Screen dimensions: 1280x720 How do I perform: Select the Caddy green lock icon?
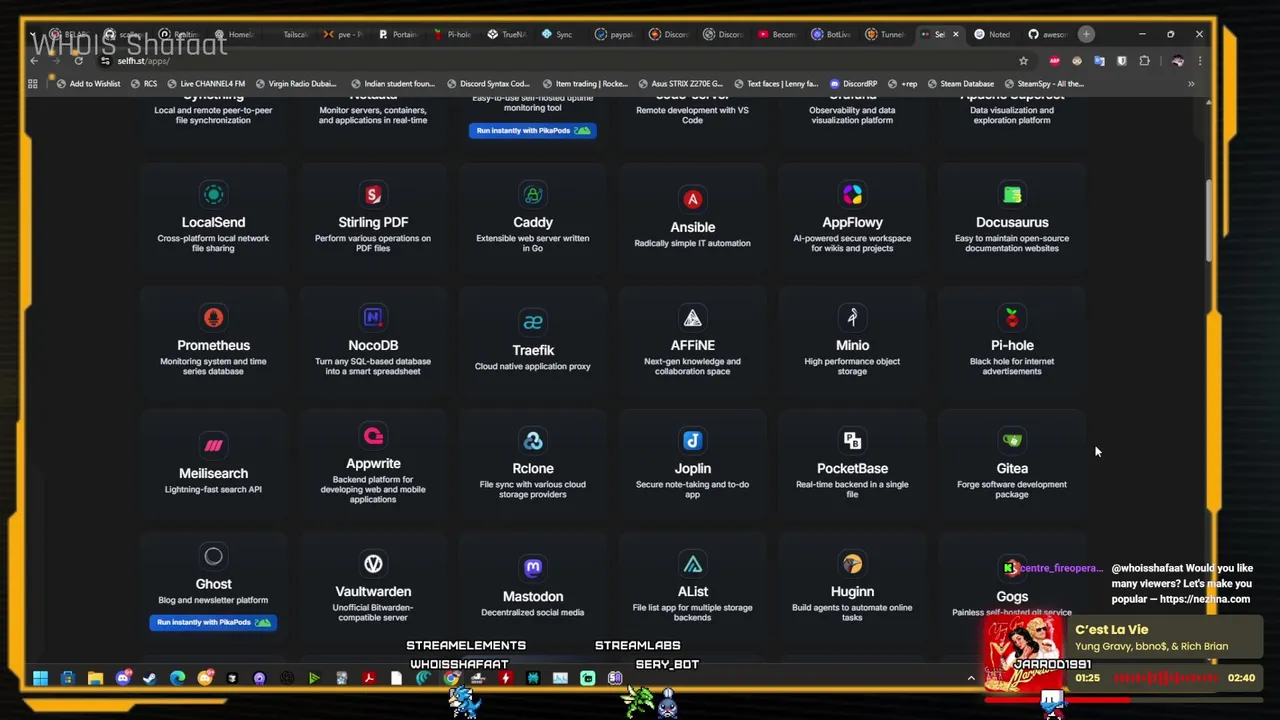533,194
